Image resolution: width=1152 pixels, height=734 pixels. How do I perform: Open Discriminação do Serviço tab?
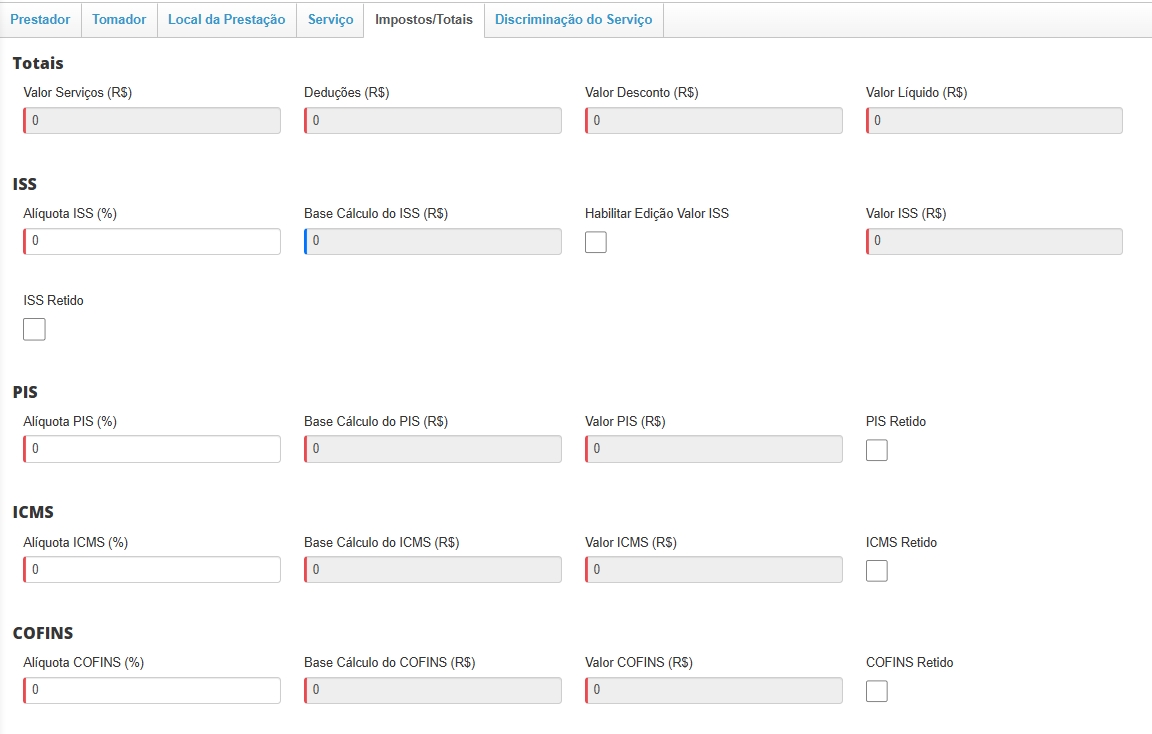coord(573,20)
